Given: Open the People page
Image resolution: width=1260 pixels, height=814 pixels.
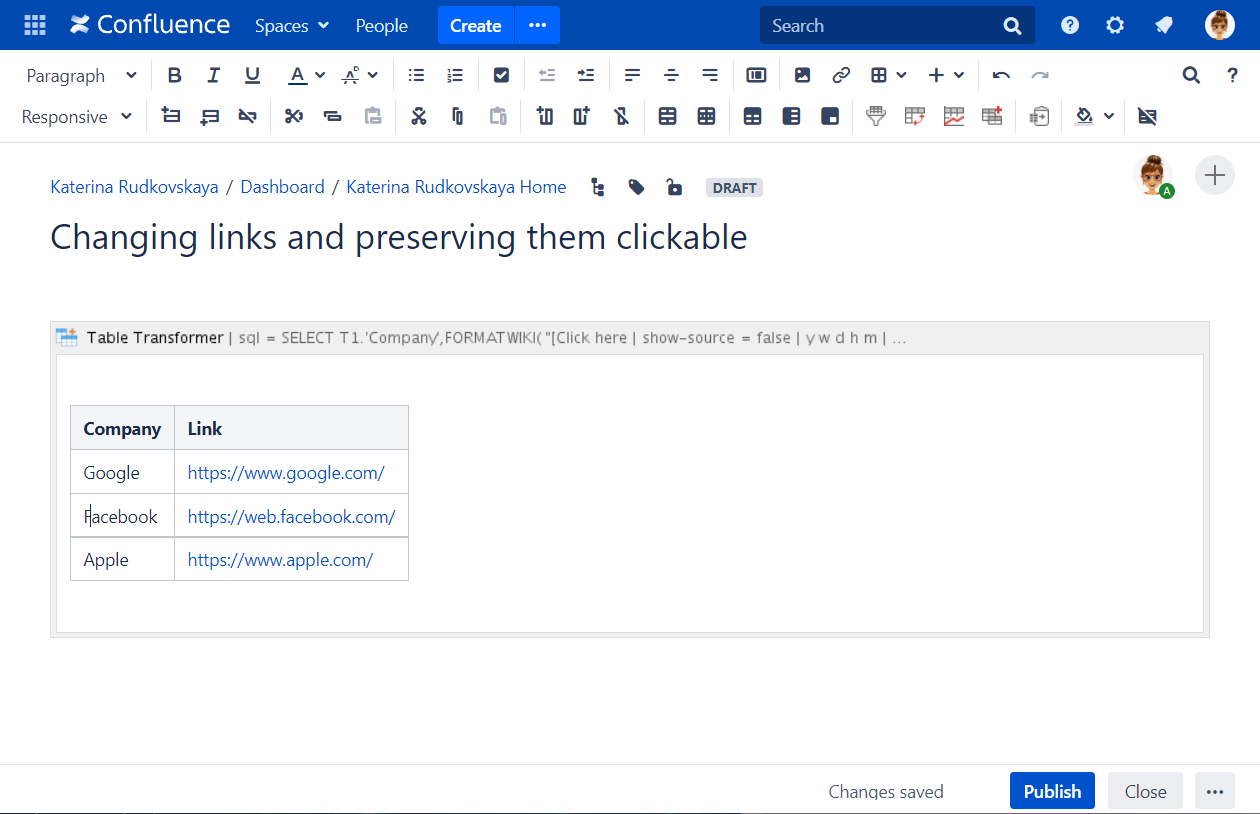Looking at the screenshot, I should [x=381, y=25].
